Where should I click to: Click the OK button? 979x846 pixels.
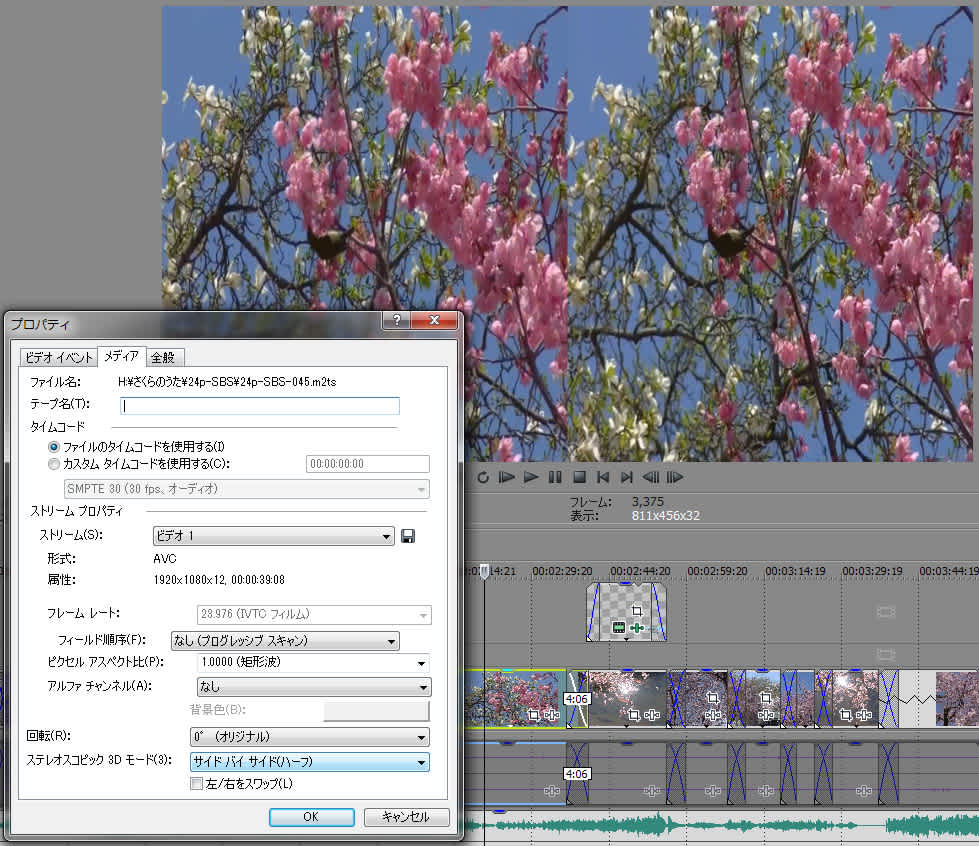pos(311,817)
